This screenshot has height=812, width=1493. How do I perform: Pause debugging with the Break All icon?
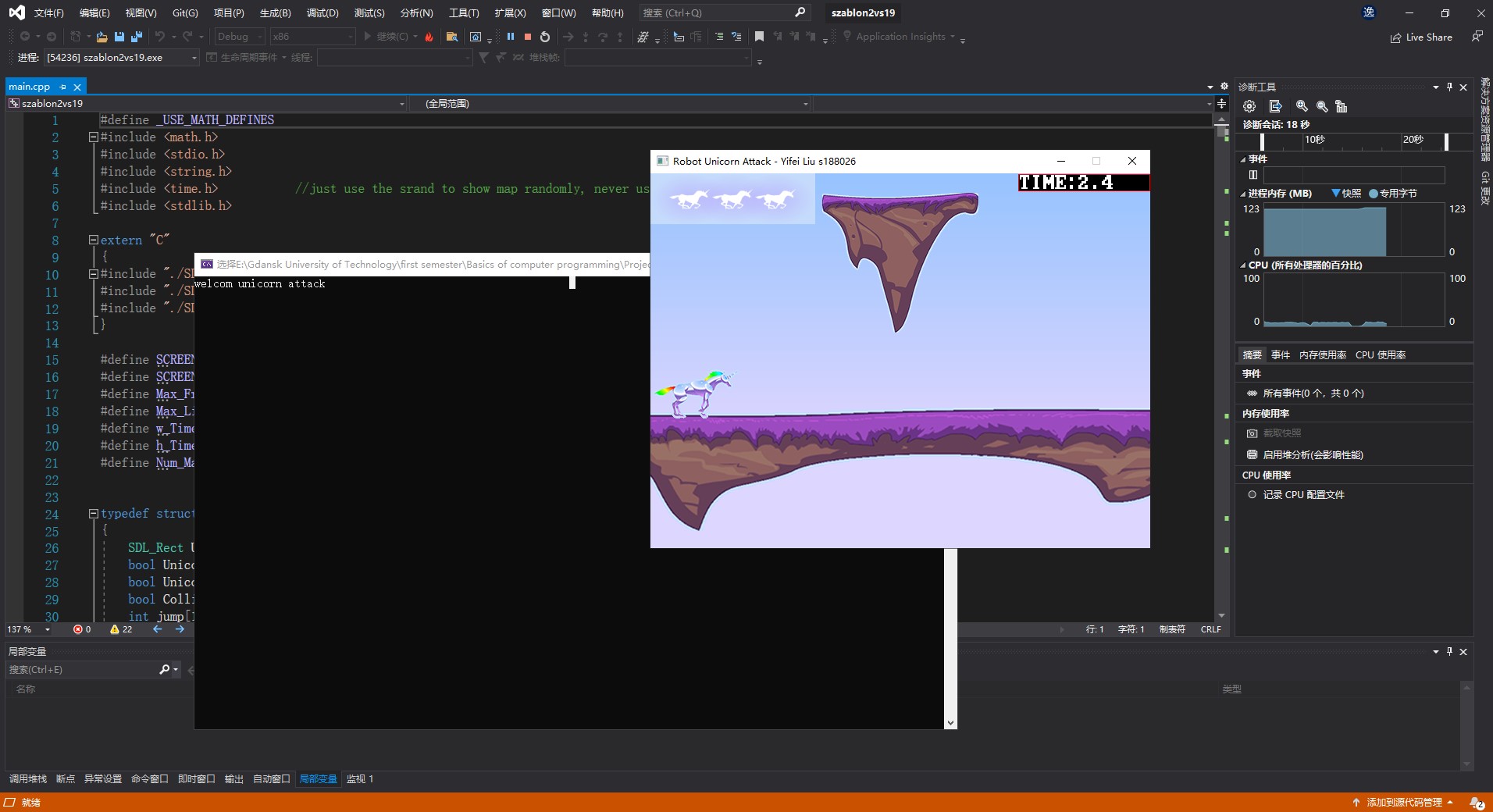511,37
